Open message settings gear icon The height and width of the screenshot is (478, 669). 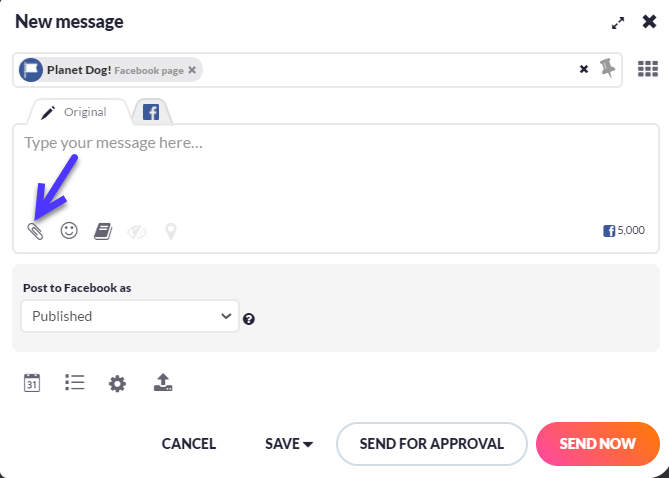point(117,383)
